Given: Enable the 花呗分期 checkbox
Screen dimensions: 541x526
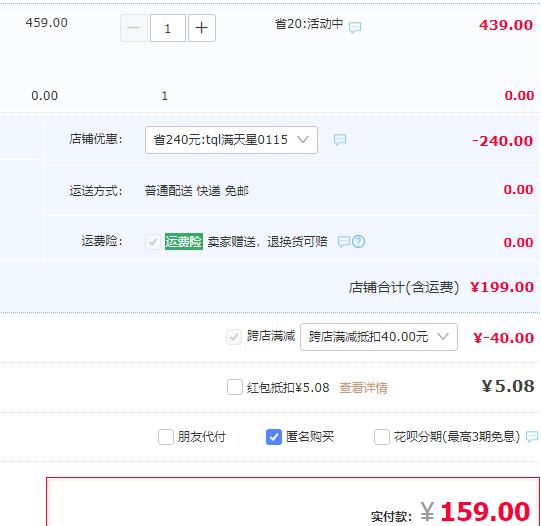Looking at the screenshot, I should tap(382, 437).
